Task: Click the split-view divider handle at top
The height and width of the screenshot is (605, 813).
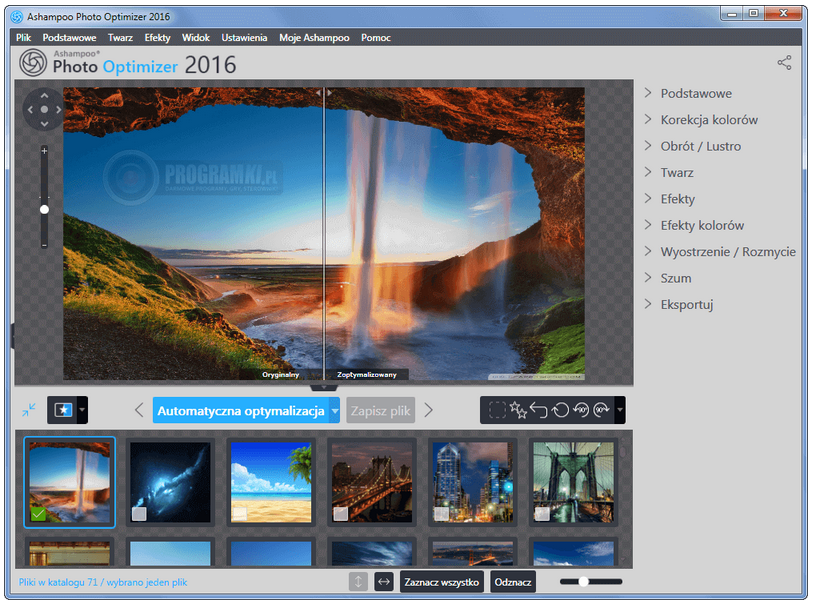Action: point(324,93)
